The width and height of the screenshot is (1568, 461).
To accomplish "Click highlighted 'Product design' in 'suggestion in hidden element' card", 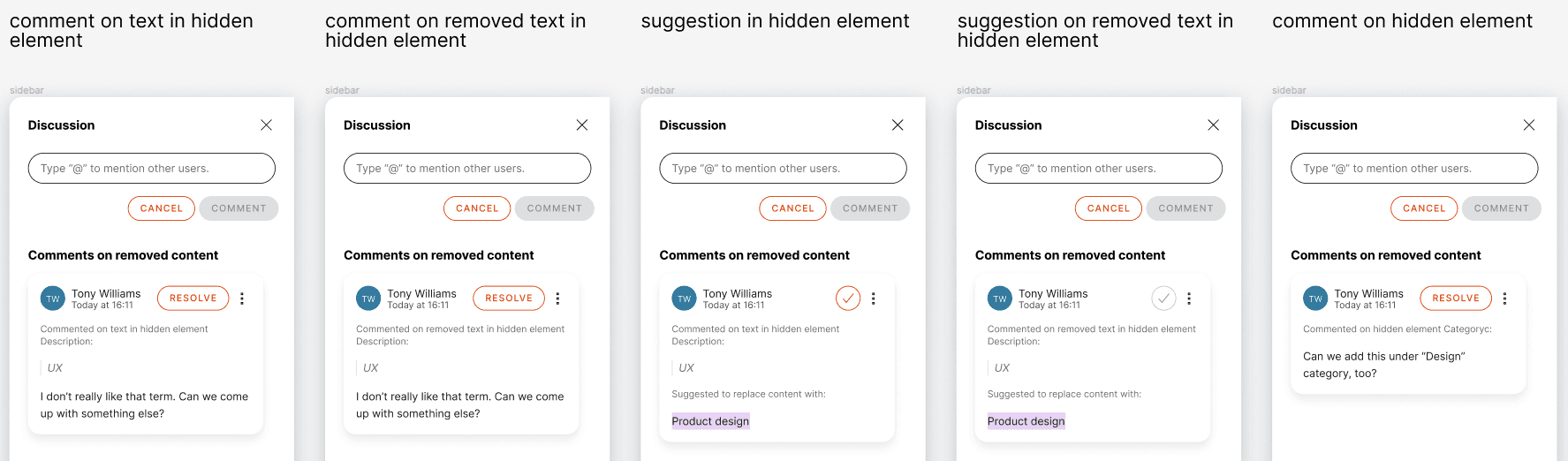I will 710,421.
